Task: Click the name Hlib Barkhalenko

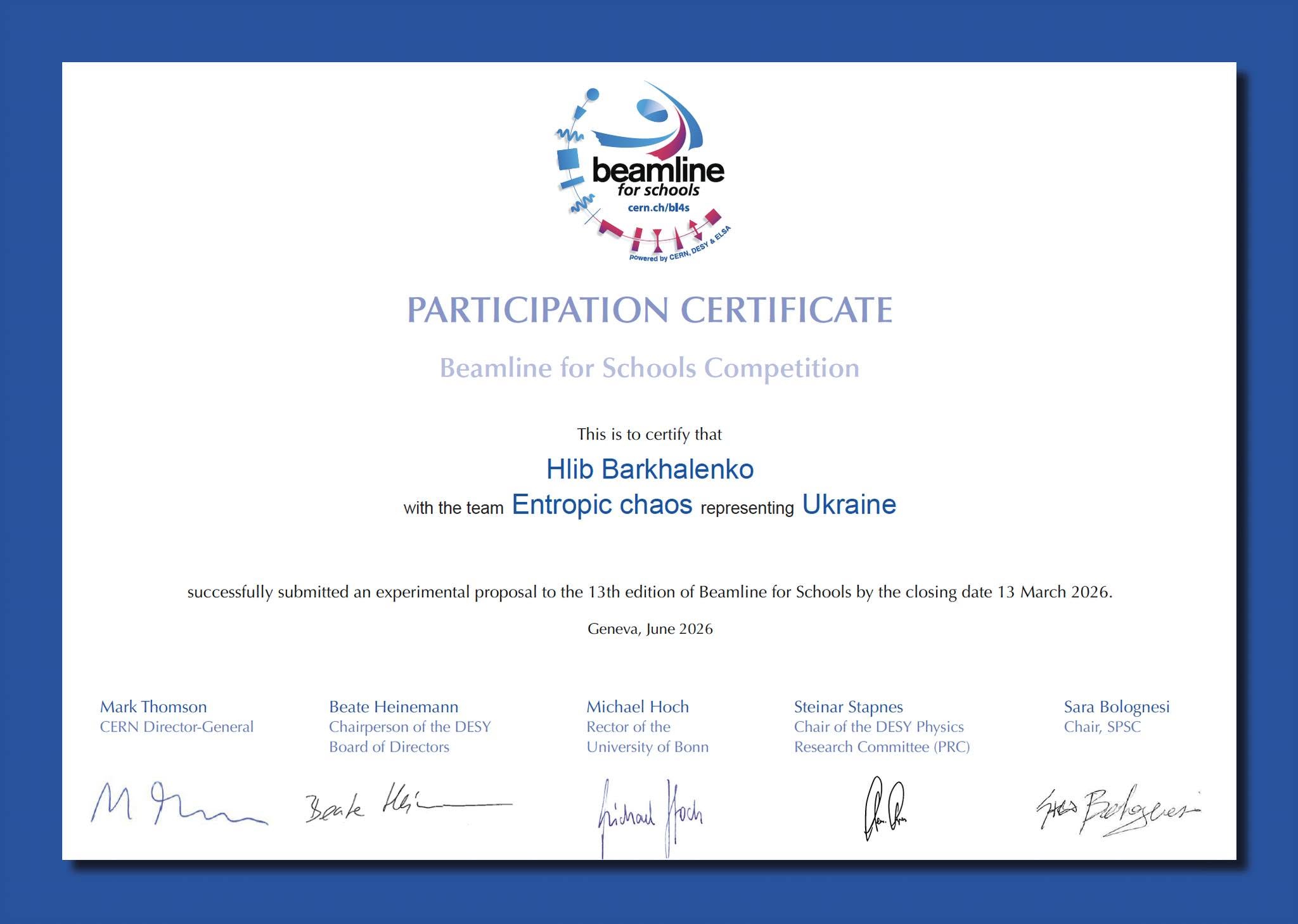Action: (x=650, y=470)
